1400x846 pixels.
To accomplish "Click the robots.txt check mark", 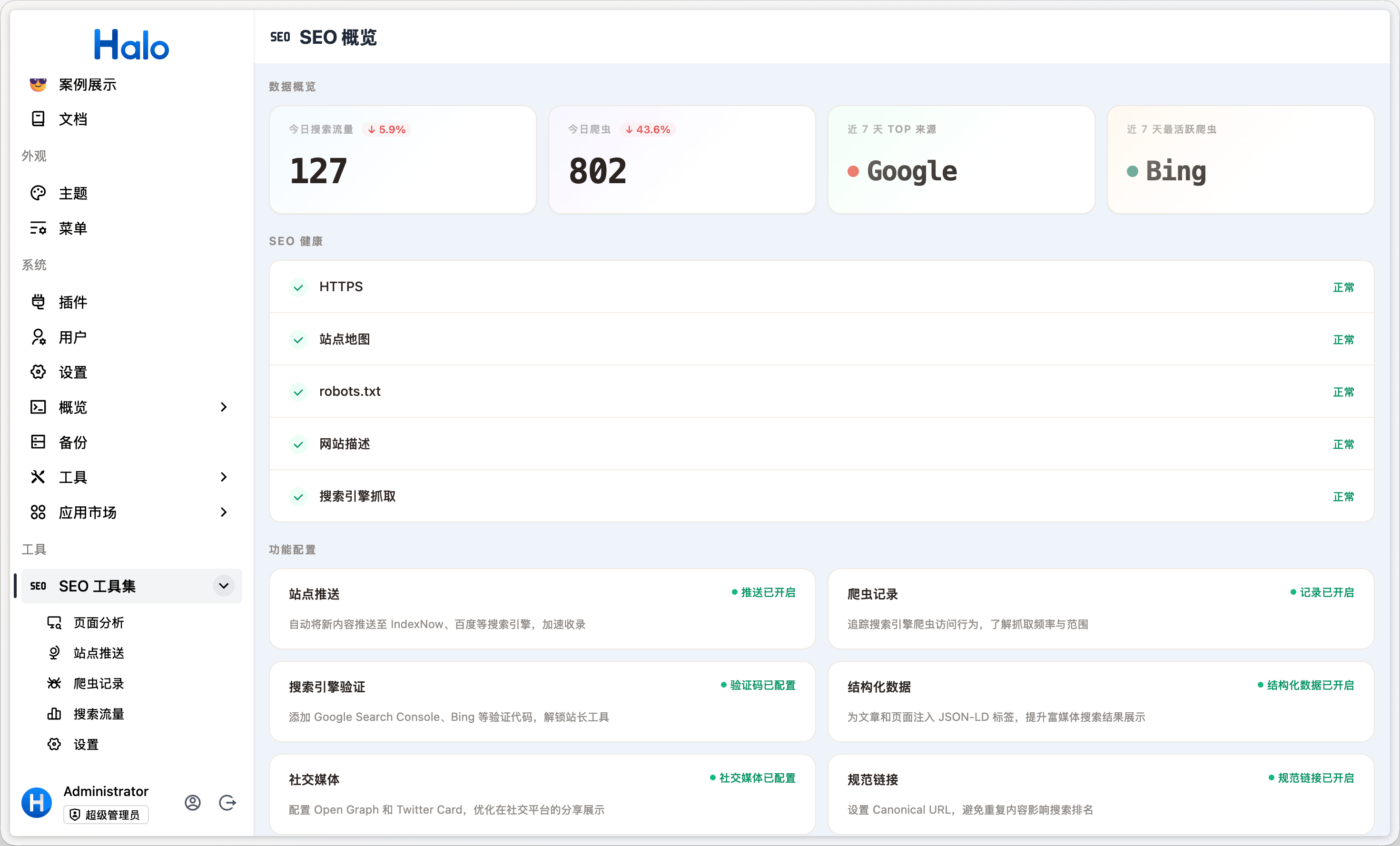I will (x=298, y=392).
